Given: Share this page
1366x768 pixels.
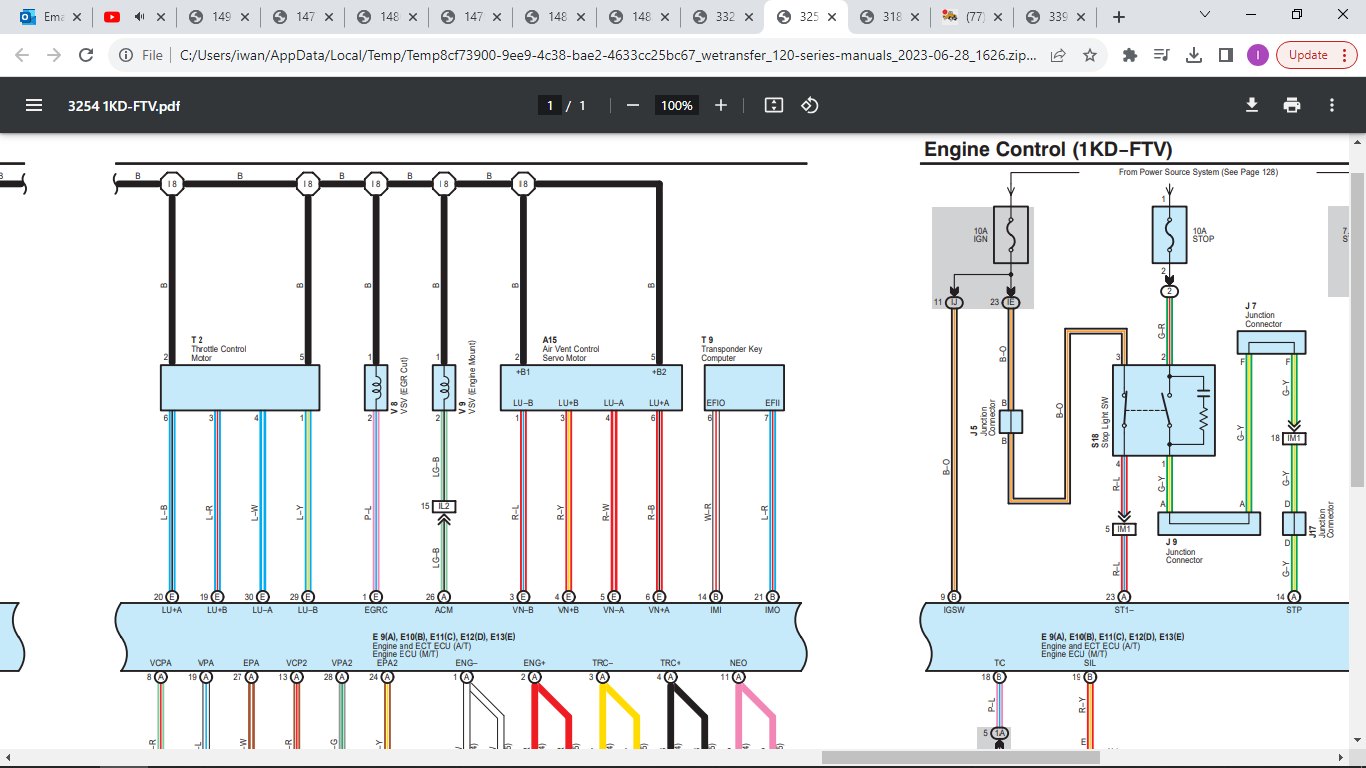Looking at the screenshot, I should pyautogui.click(x=1058, y=55).
